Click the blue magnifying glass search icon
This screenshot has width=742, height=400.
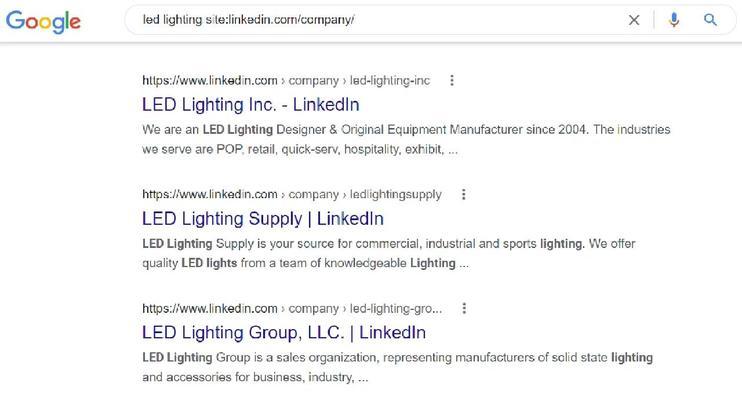[710, 20]
